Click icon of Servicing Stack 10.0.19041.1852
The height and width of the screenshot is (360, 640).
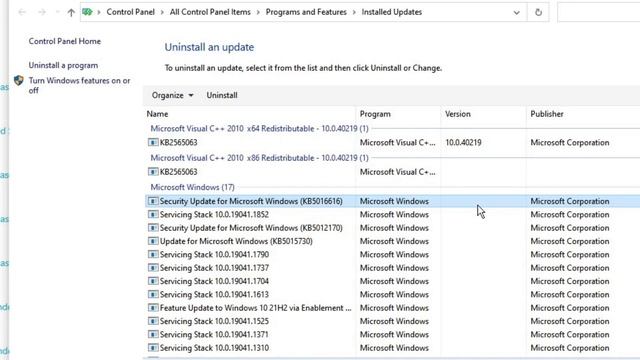pyautogui.click(x=153, y=215)
